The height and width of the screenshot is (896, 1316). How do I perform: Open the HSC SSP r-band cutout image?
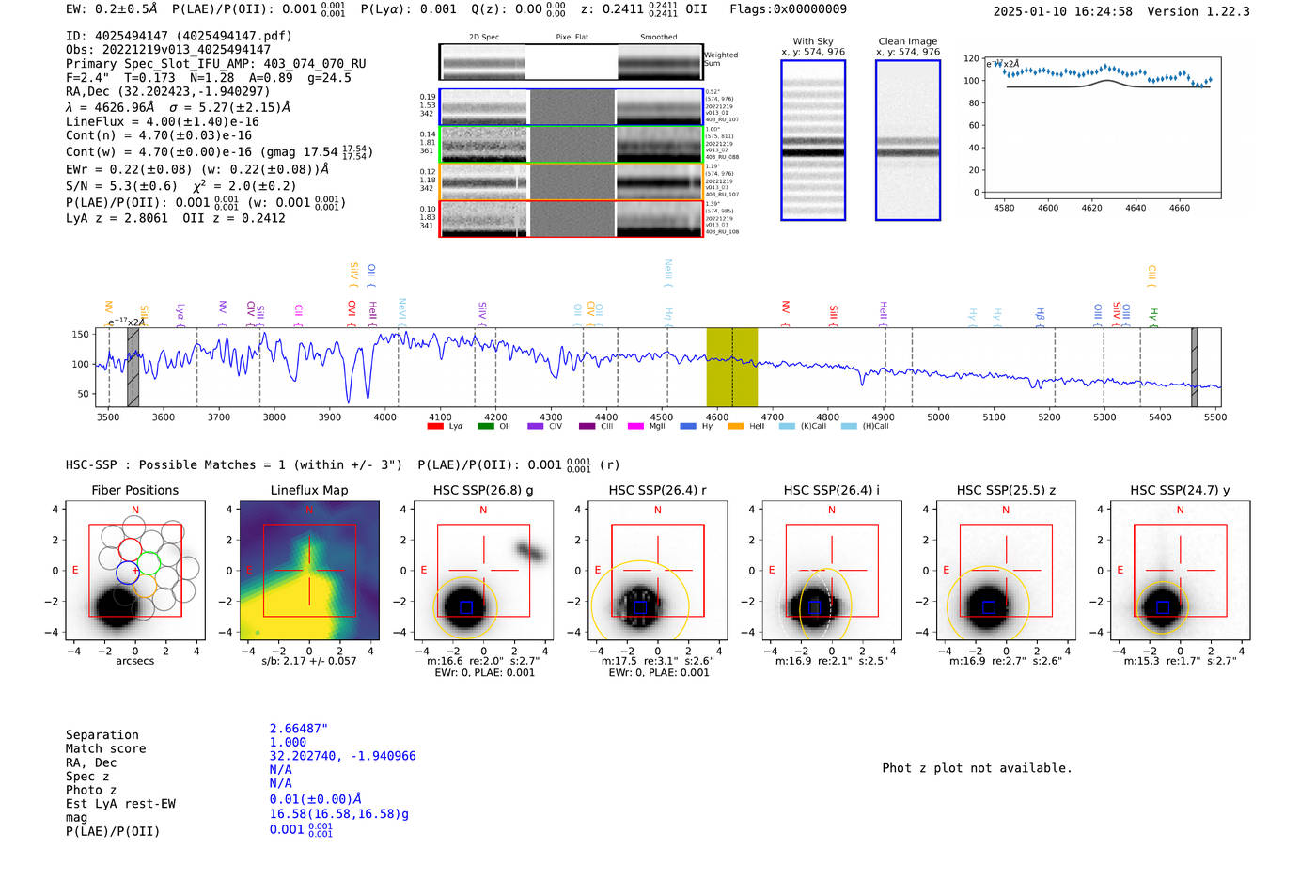pyautogui.click(x=657, y=571)
